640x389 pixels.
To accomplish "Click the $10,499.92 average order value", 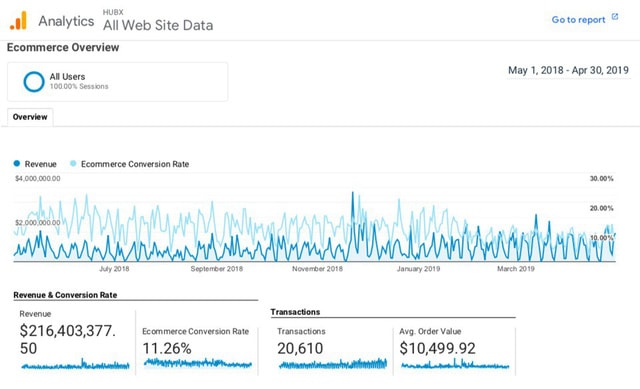I will 437,348.
